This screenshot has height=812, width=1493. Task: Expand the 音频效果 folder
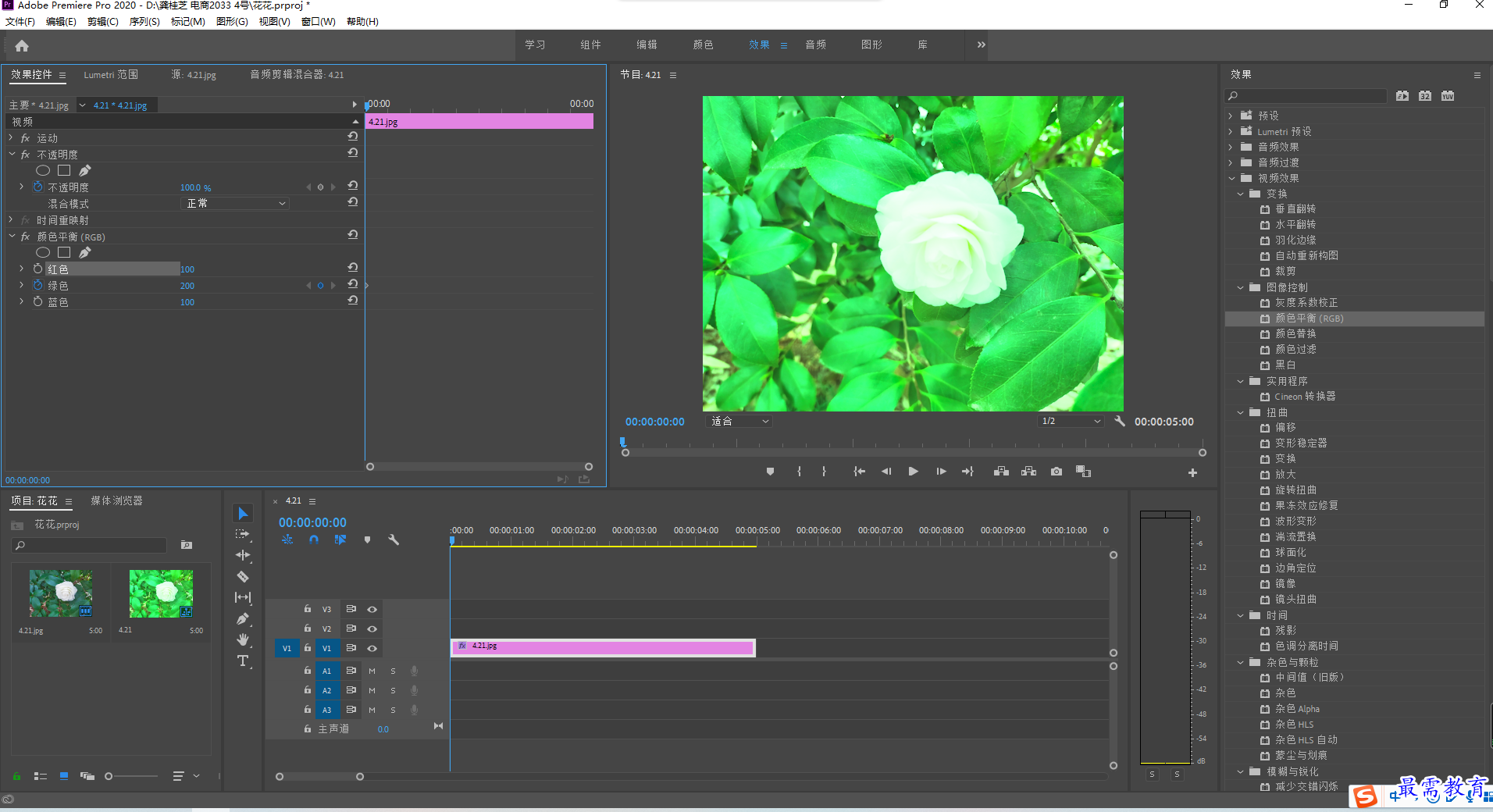pos(1231,147)
